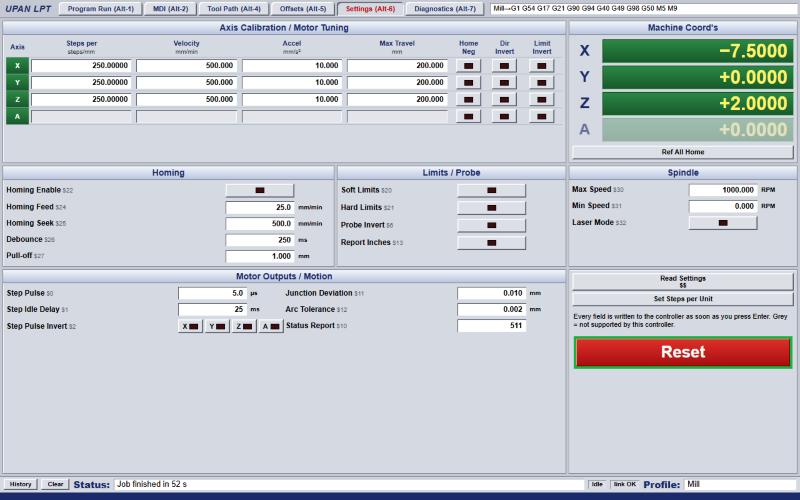Screen dimensions: 800x500
Task: Switch to the MDI (Alt-2) tab
Action: [170, 9]
